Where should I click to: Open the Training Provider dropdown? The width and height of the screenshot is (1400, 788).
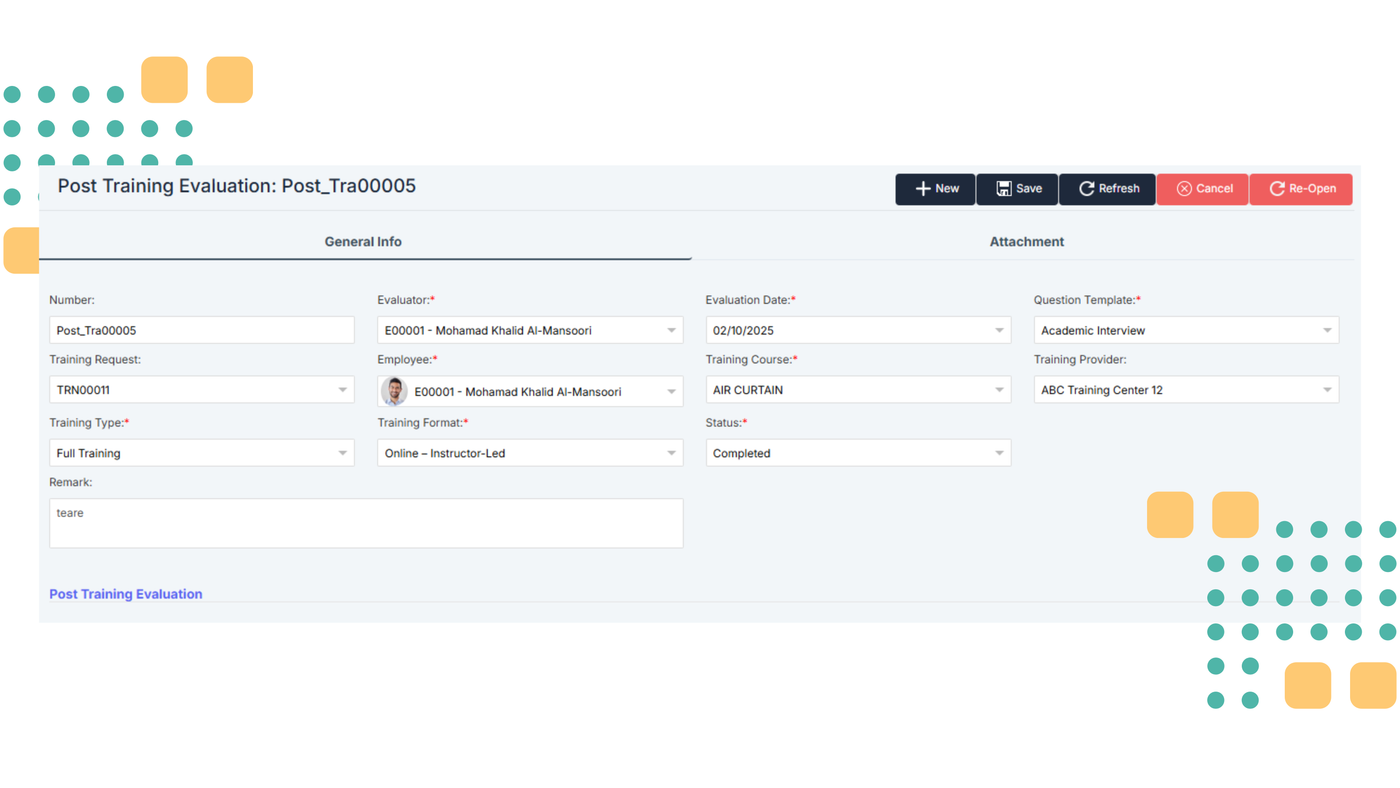pyautogui.click(x=1327, y=390)
